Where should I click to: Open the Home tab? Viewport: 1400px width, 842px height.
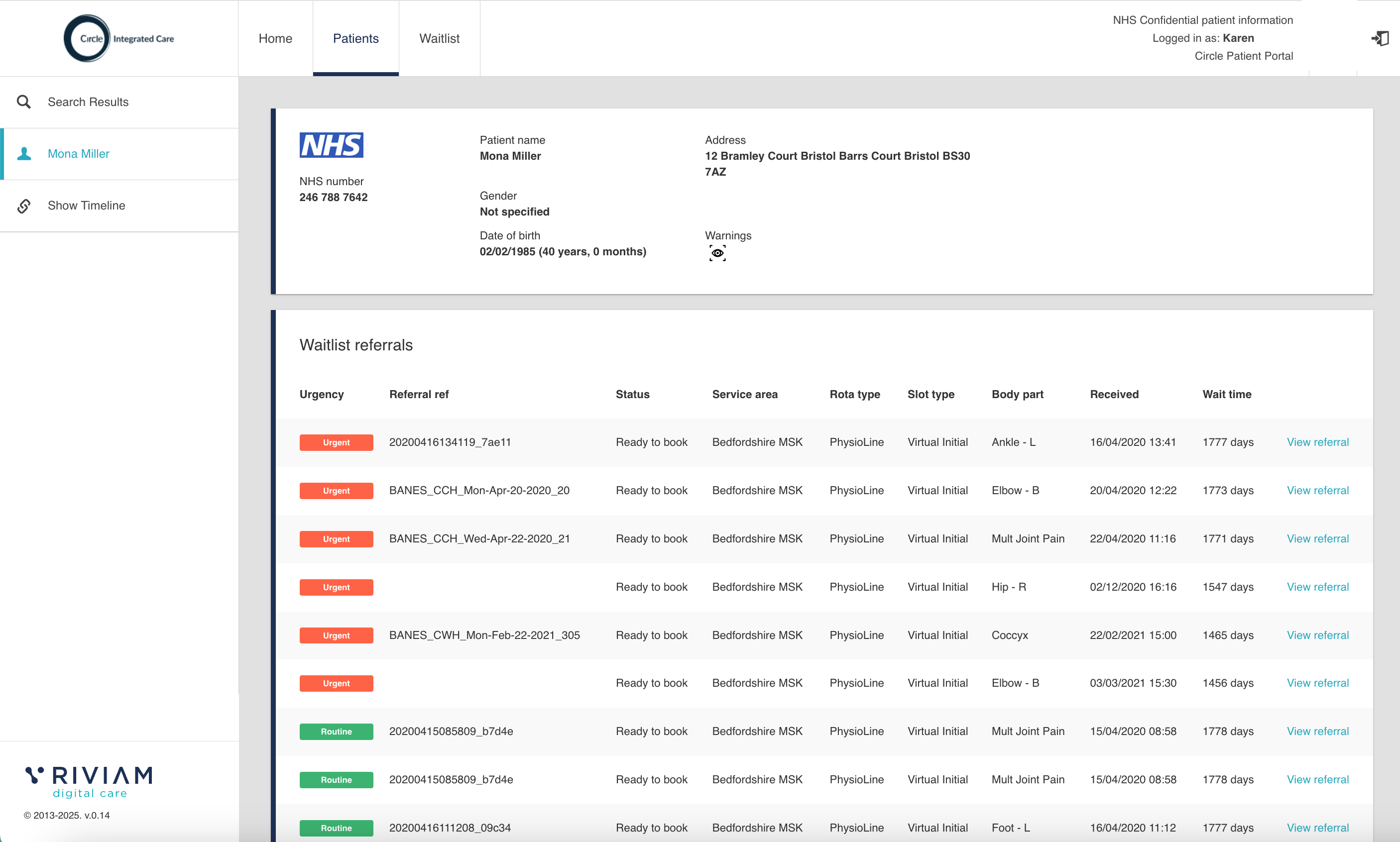pos(275,39)
